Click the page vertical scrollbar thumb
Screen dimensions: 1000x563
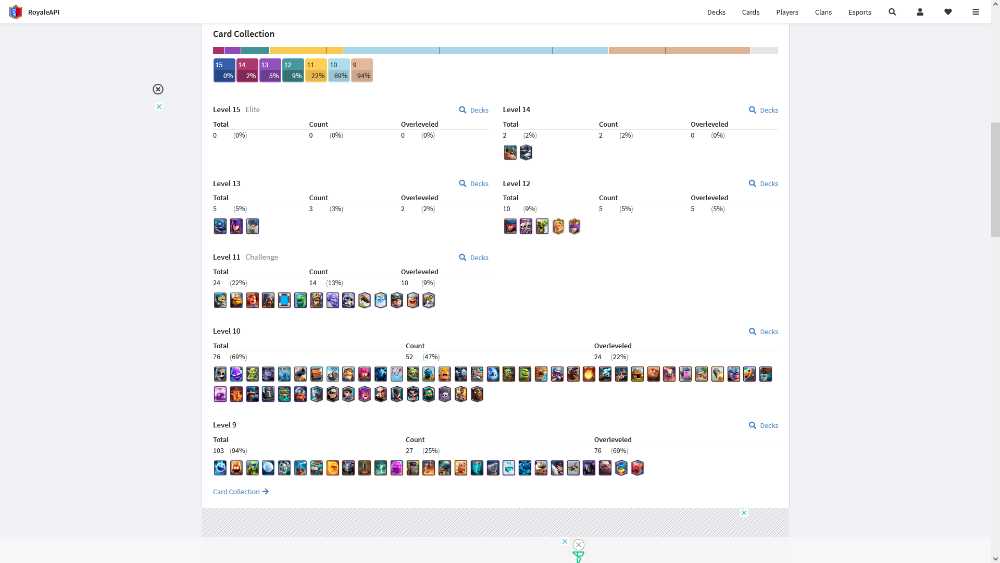click(995, 180)
